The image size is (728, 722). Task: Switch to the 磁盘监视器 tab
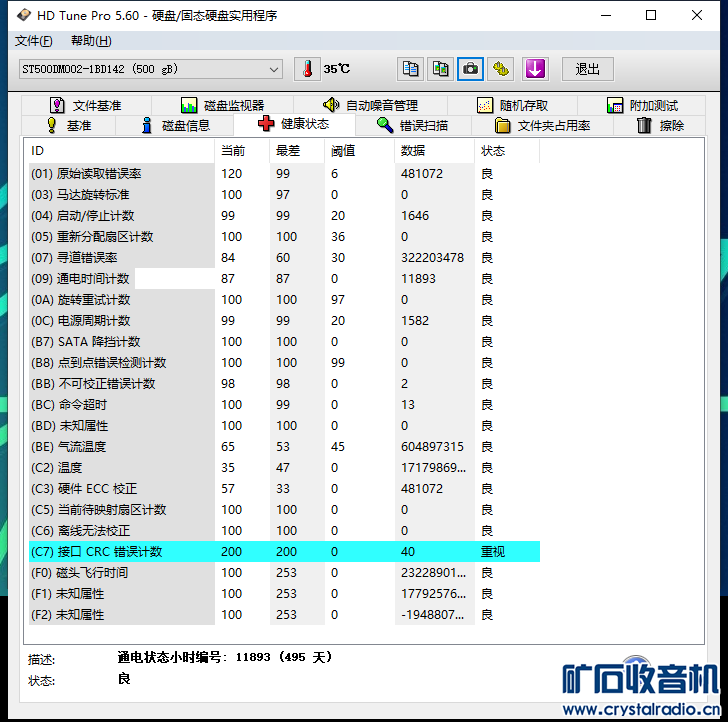coord(222,105)
